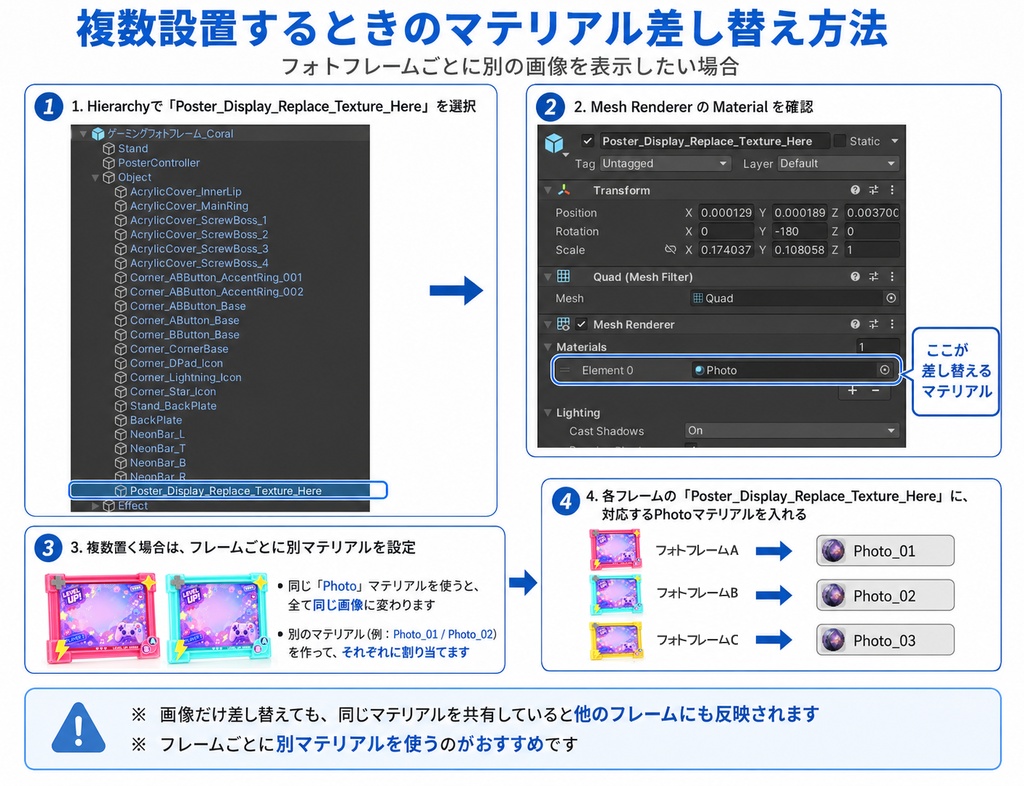Toggle constrained proportions link on Scale
1024x786 pixels.
(x=670, y=249)
